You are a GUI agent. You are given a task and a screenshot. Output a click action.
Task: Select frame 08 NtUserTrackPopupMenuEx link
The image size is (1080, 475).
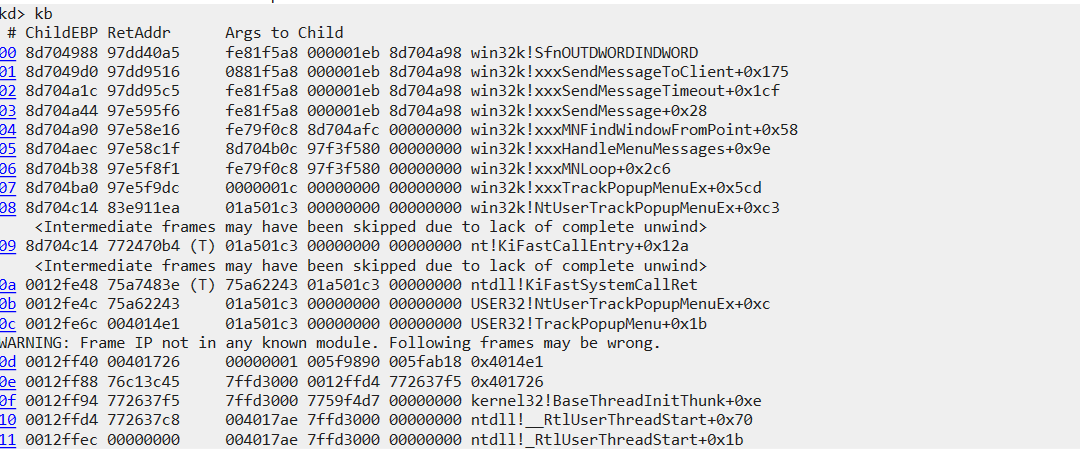(8, 208)
